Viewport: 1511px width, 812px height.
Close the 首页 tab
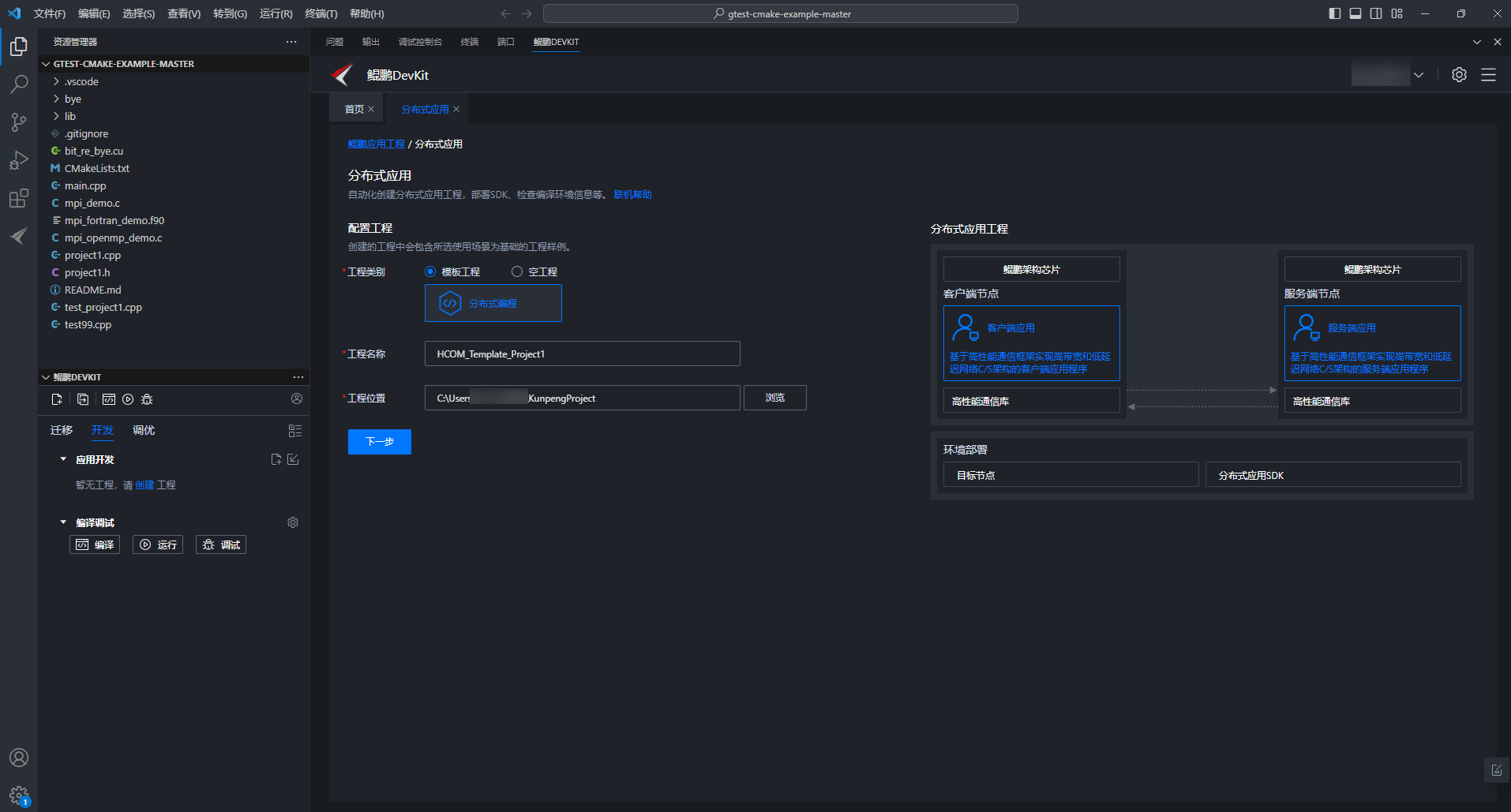tap(371, 109)
